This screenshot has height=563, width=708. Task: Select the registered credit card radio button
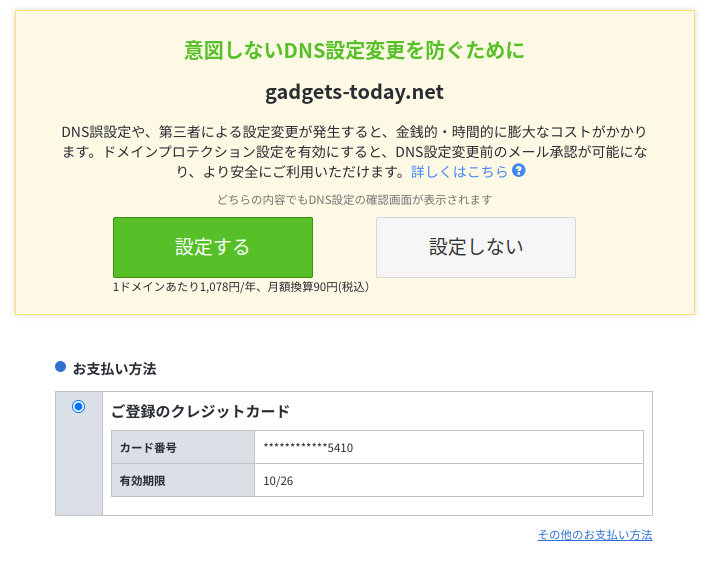79,406
